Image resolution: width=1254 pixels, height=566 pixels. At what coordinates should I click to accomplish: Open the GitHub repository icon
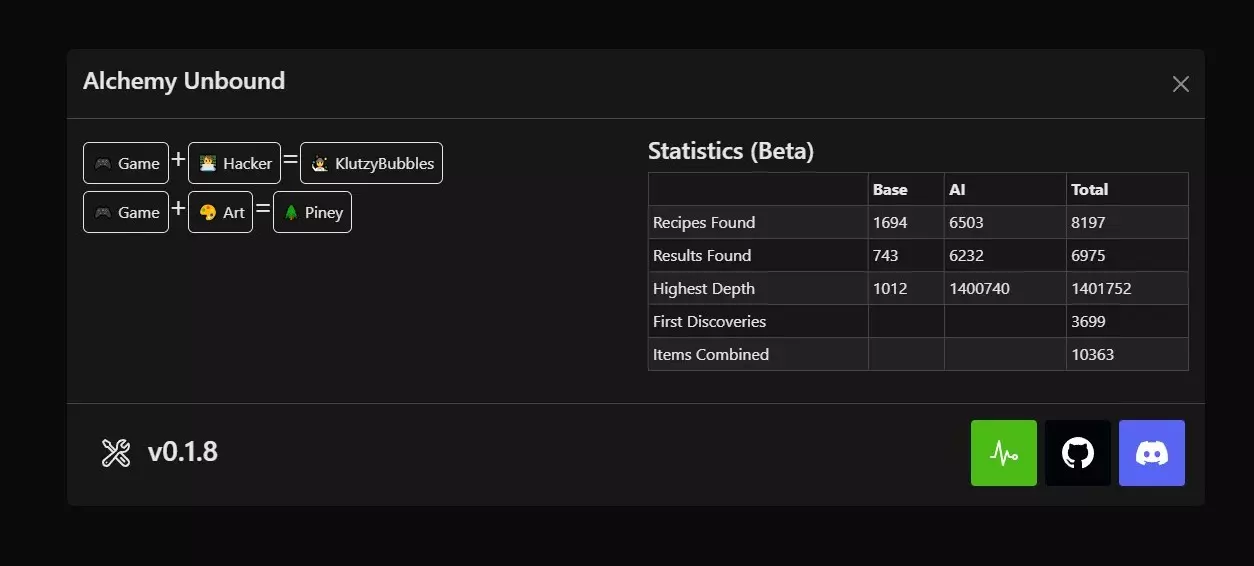[x=1078, y=453]
